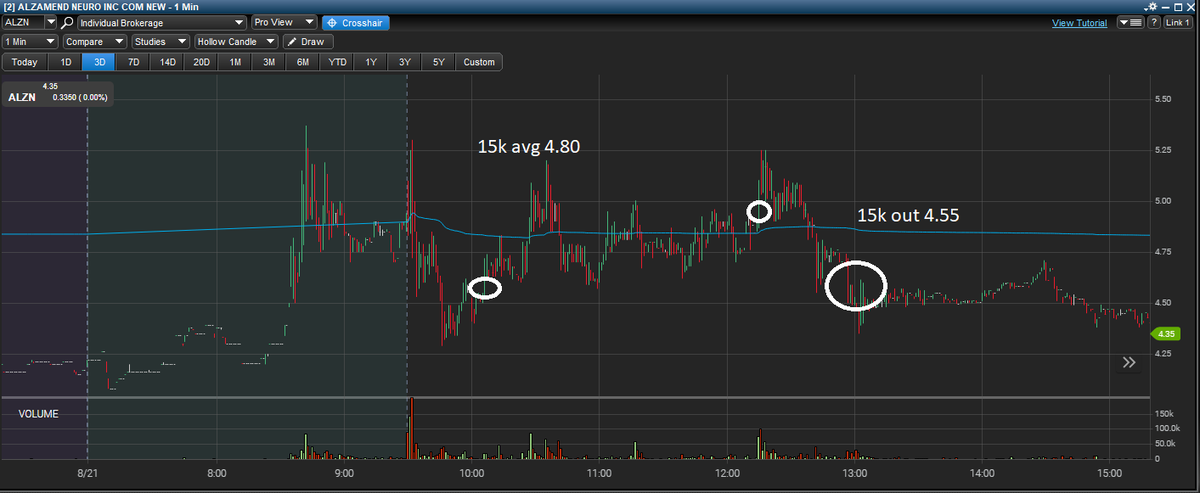Open the Custom range tab
Viewport: 1200px width, 493px height.
click(x=479, y=62)
